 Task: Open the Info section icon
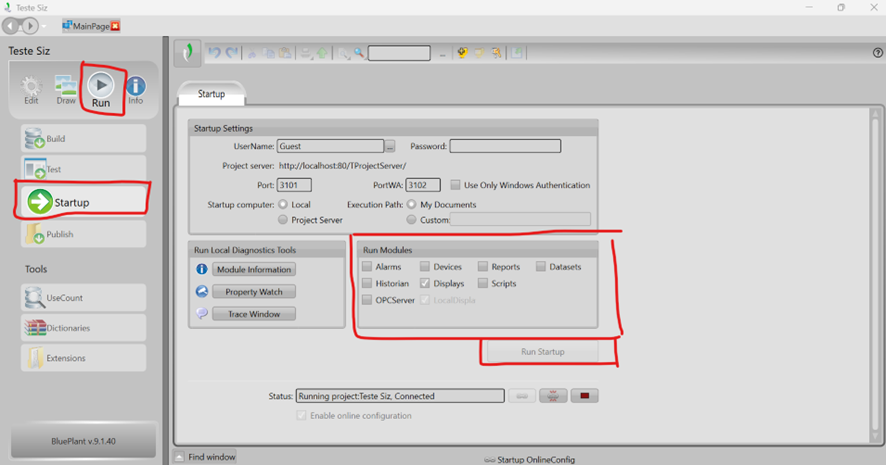135,88
